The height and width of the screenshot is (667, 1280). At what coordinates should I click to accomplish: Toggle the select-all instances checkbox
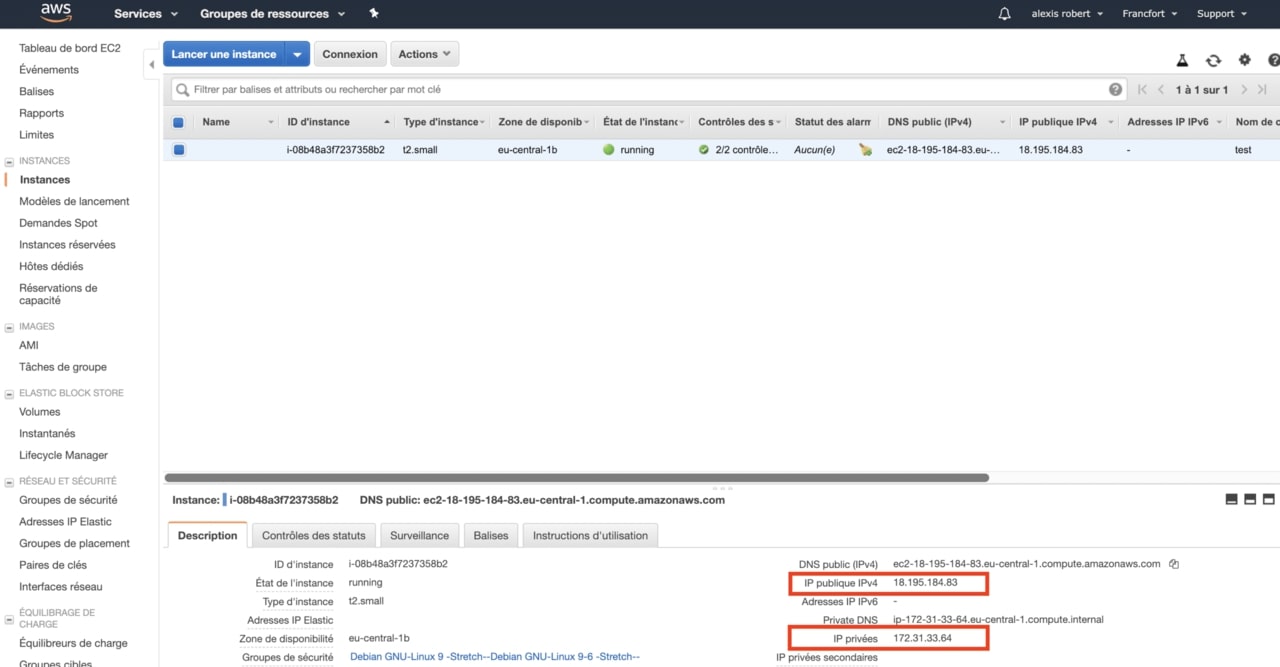pos(179,122)
